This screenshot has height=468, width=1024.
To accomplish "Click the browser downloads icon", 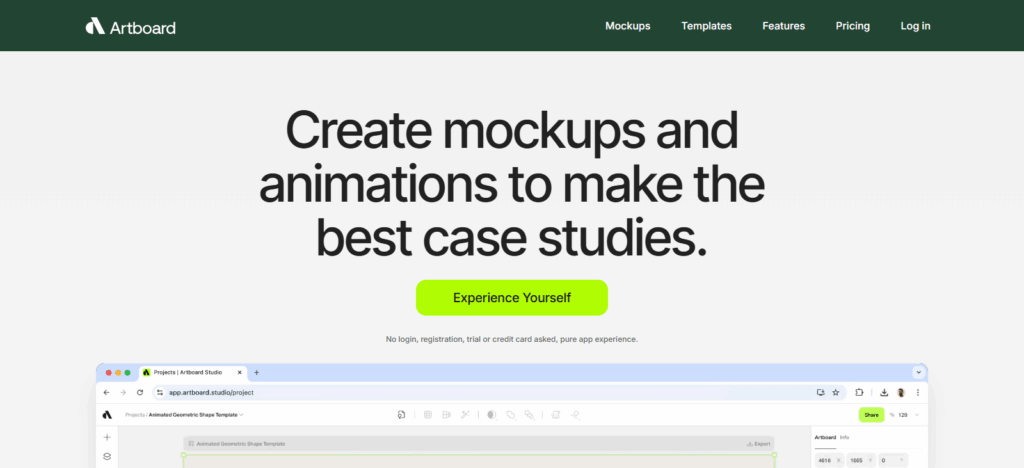I will [884, 393].
